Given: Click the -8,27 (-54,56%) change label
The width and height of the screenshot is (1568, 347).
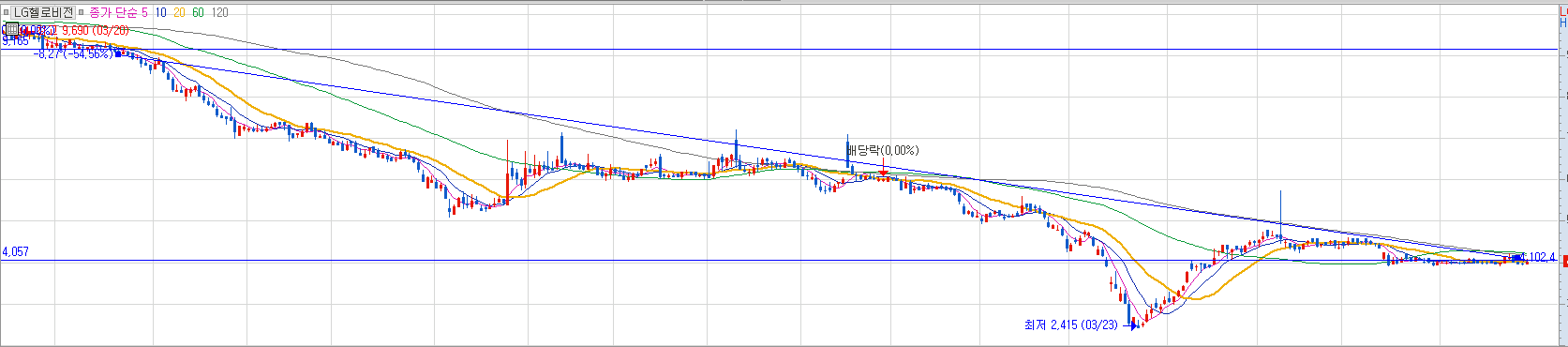Looking at the screenshot, I should point(73,54).
